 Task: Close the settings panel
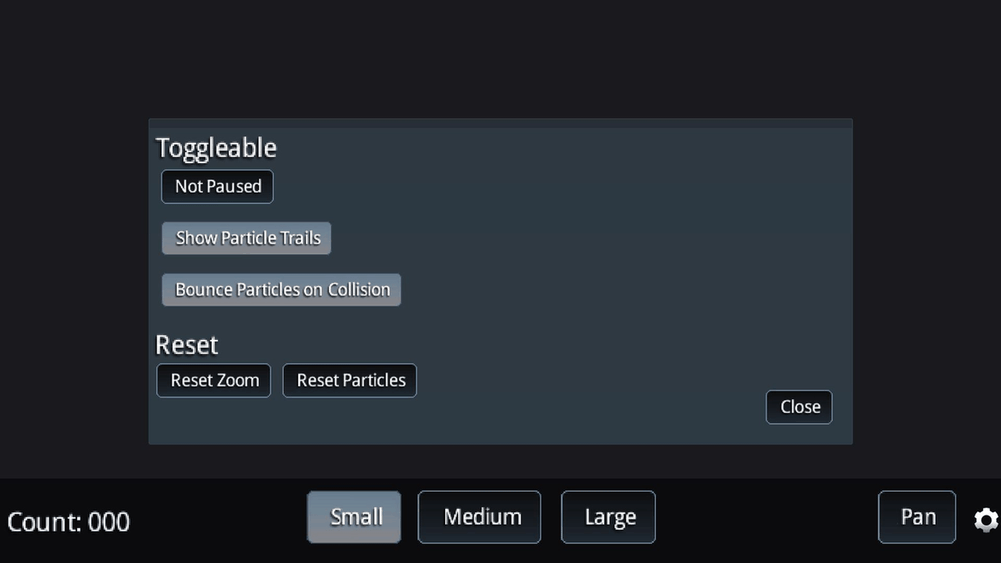pos(799,407)
